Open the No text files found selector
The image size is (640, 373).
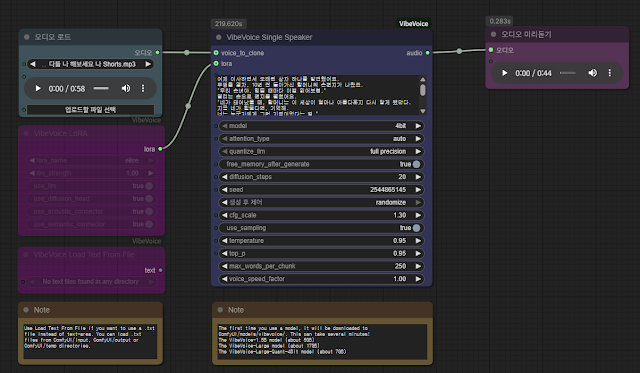point(91,282)
